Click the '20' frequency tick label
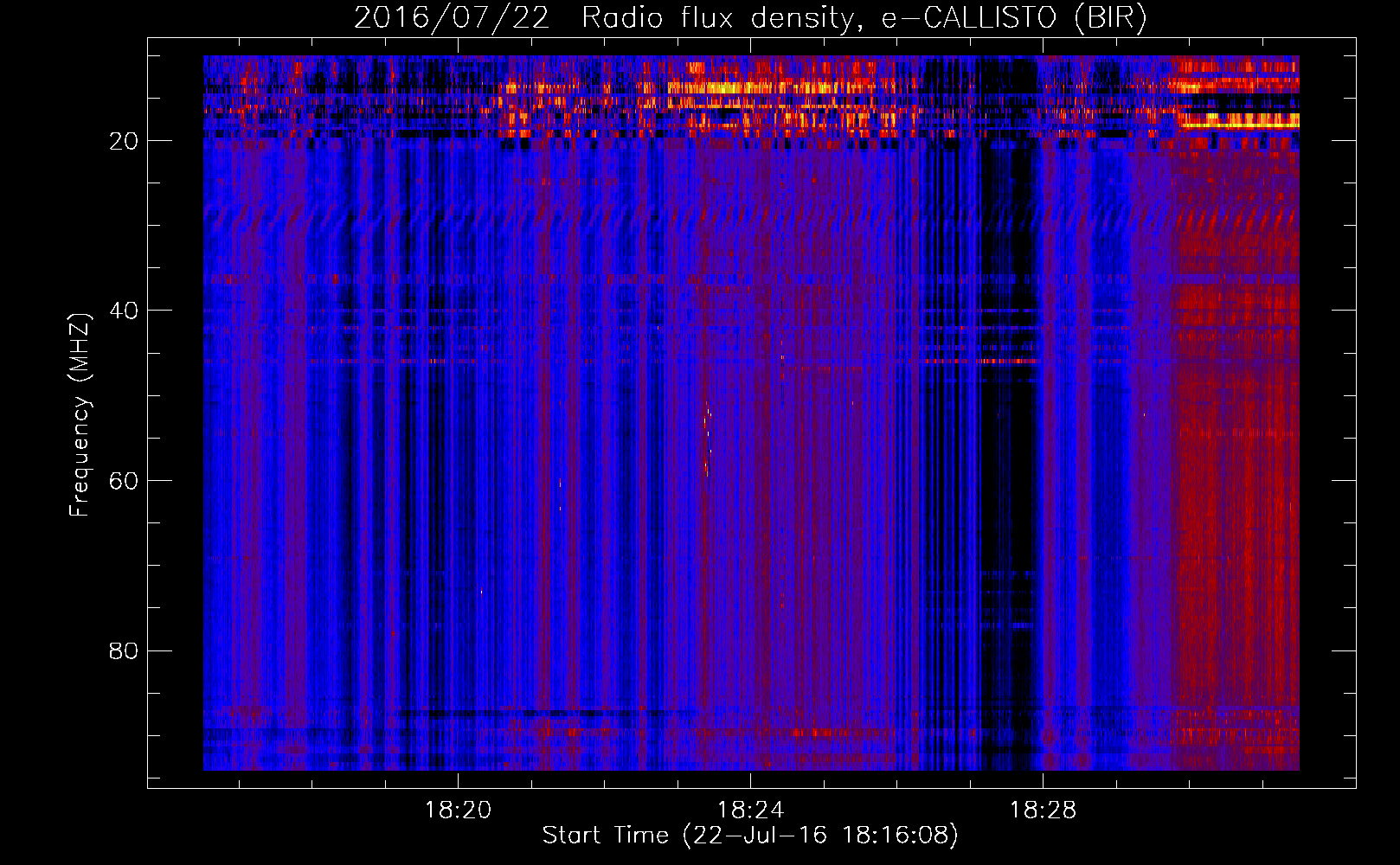1400x865 pixels. click(124, 141)
